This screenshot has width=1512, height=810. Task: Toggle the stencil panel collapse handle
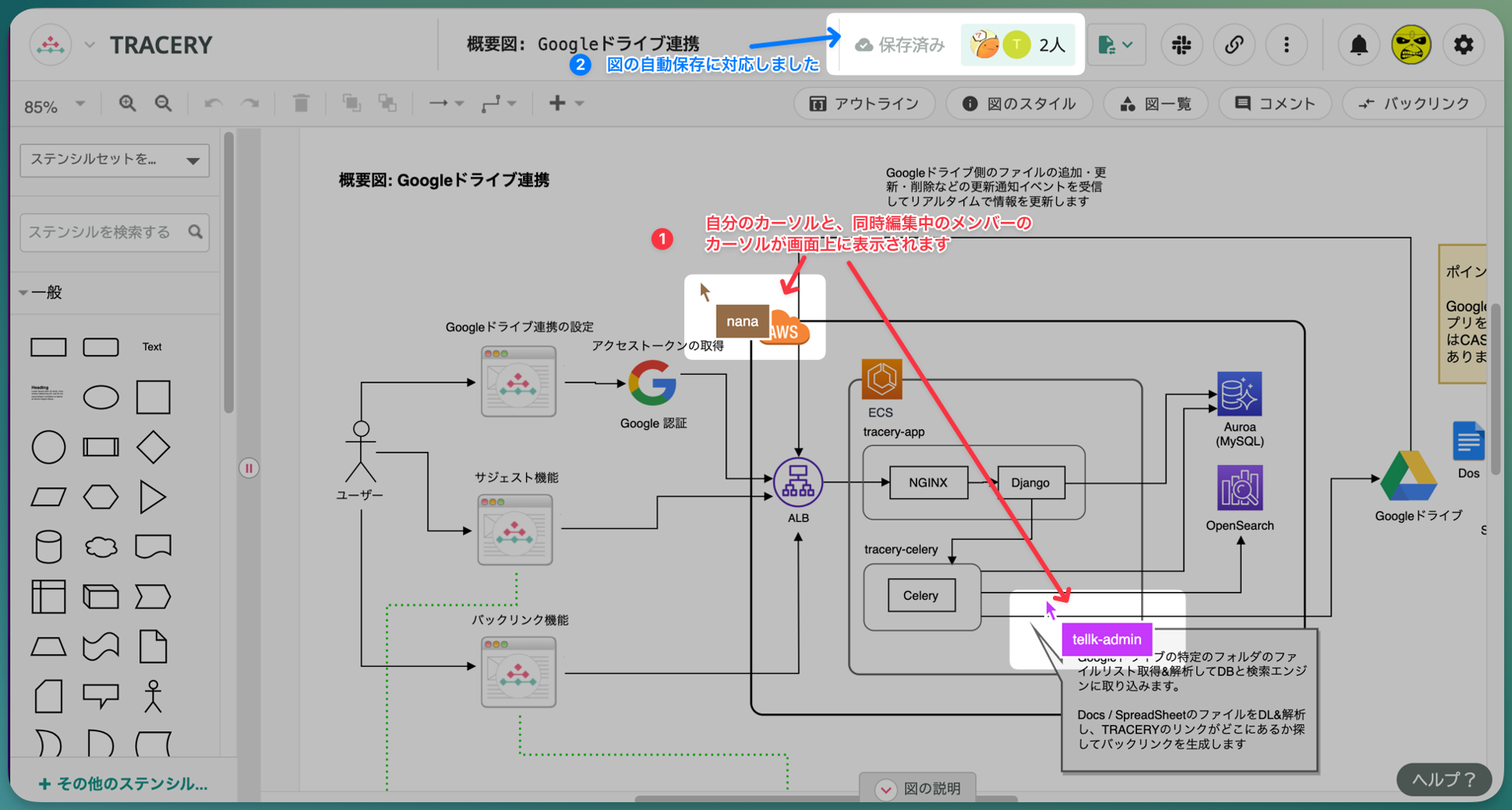click(x=249, y=468)
